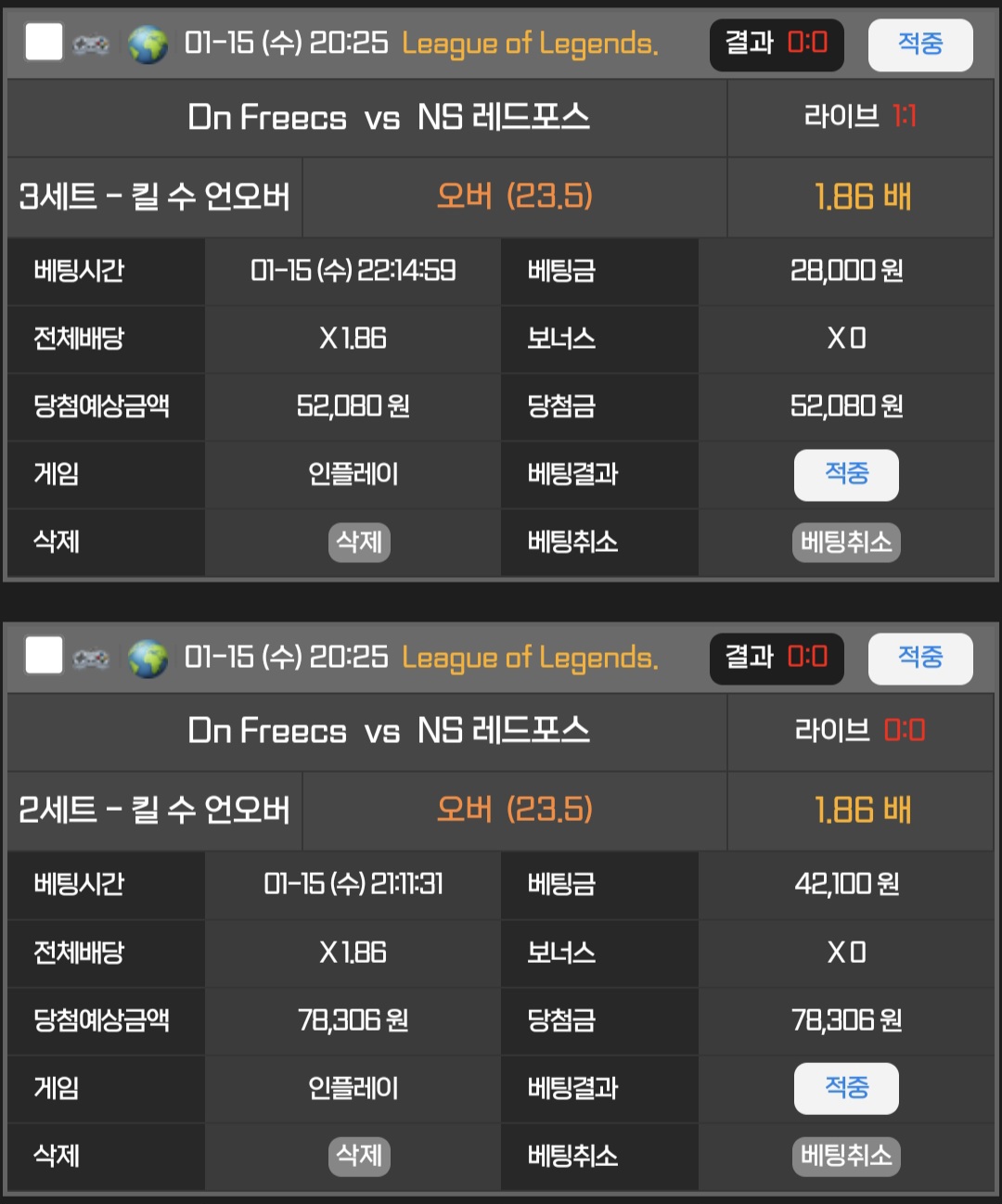Click the 라이브 1:1 live score cell
The width and height of the screenshot is (1002, 1204).
(x=859, y=117)
